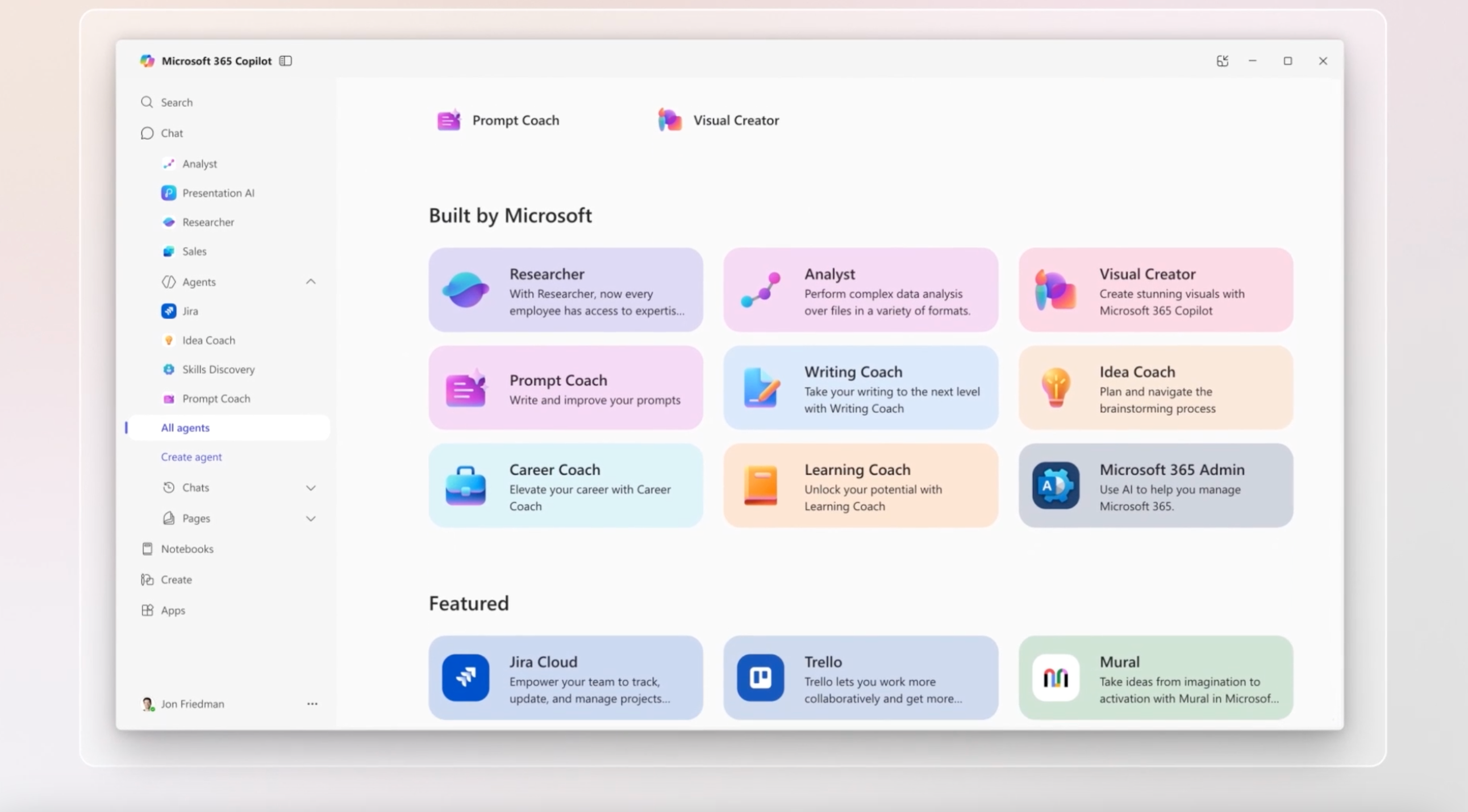Screen dimensions: 1468x812
Task: Click the Writing Coach pencil icon
Action: coord(761,388)
